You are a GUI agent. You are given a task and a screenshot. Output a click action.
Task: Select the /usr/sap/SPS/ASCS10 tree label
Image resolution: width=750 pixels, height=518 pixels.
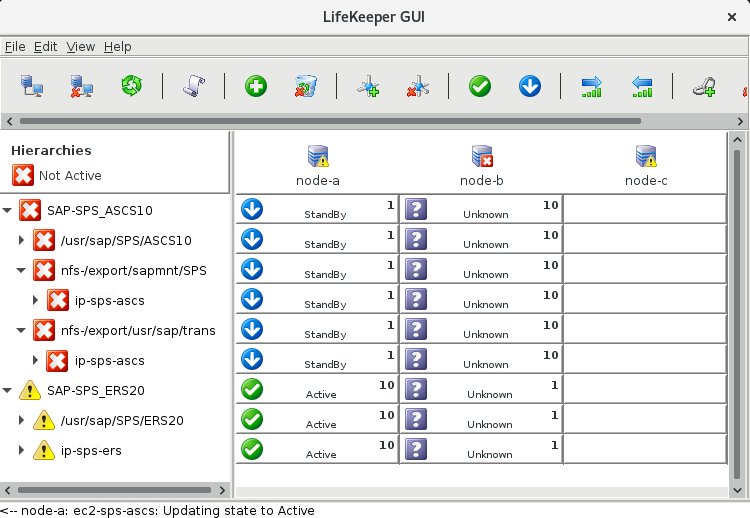pos(126,241)
